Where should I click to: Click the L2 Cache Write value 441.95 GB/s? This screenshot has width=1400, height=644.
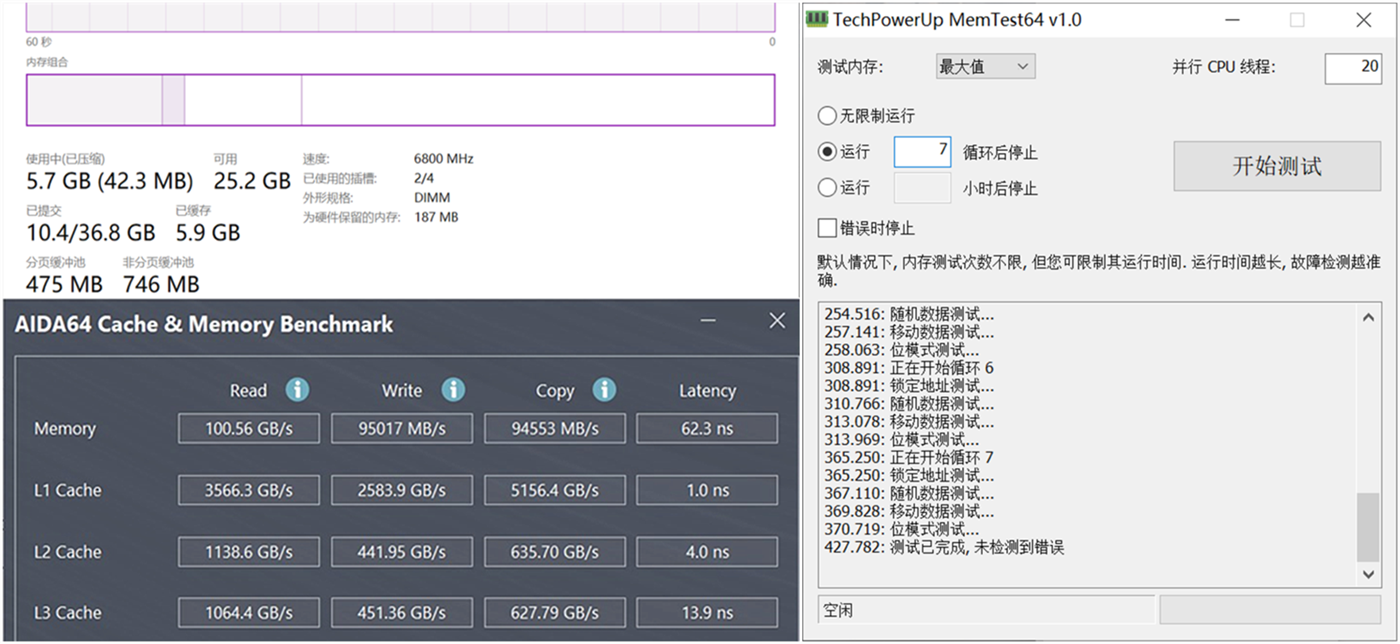coord(402,551)
